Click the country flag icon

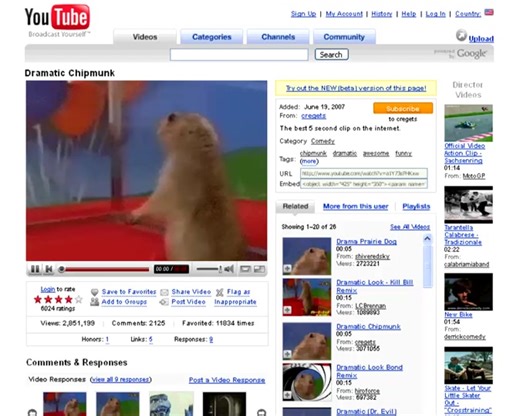[x=489, y=13]
